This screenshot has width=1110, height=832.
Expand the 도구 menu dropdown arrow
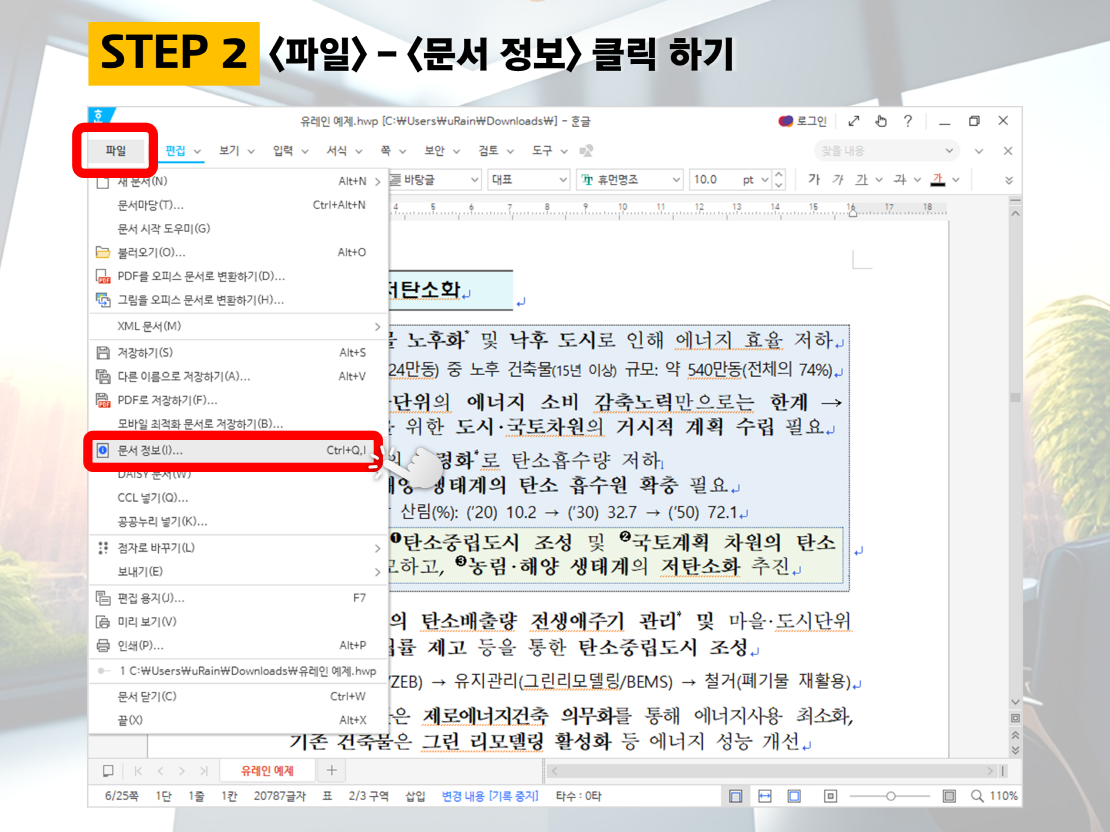click(564, 152)
